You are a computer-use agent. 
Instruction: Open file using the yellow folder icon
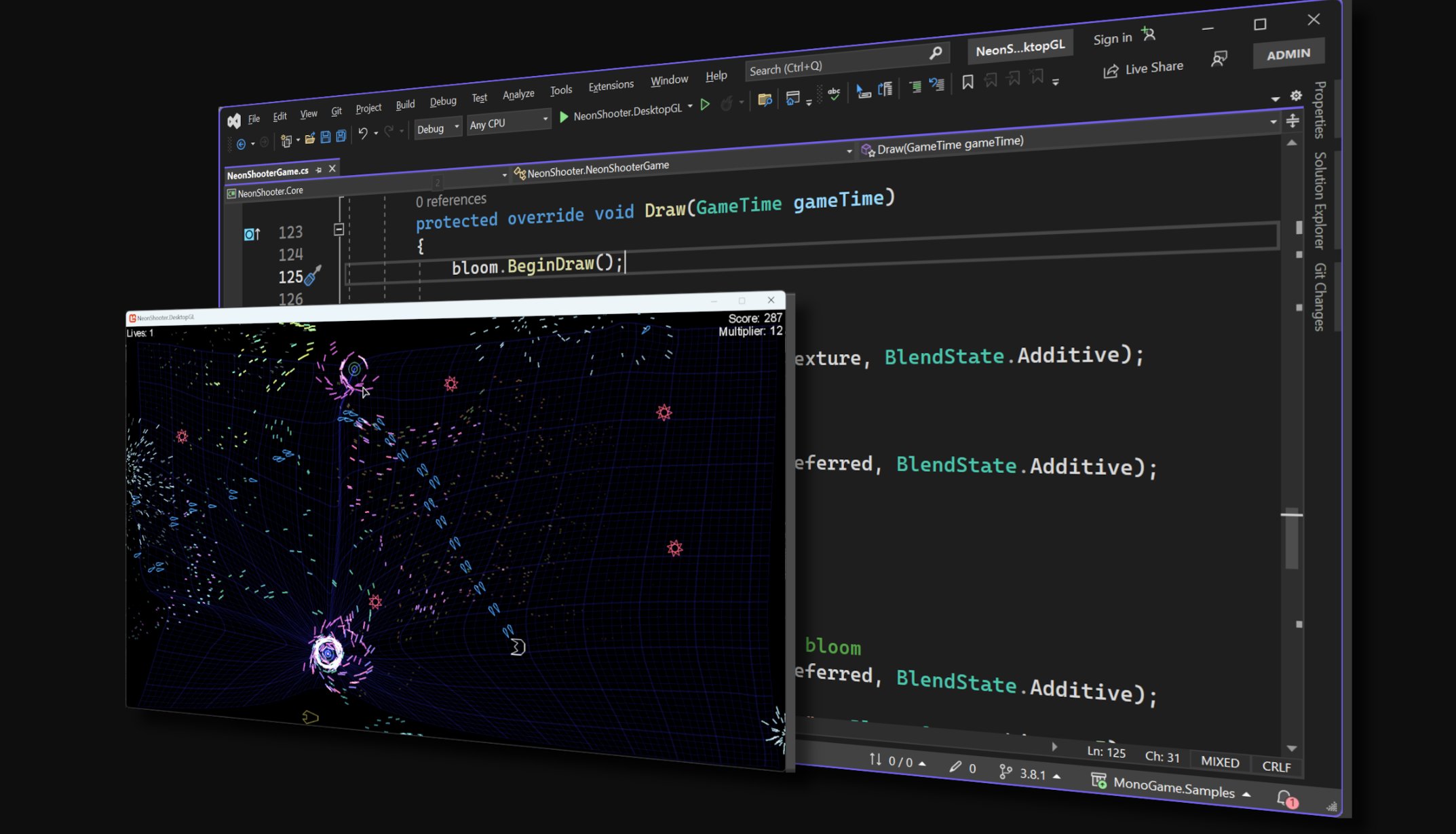tap(310, 138)
